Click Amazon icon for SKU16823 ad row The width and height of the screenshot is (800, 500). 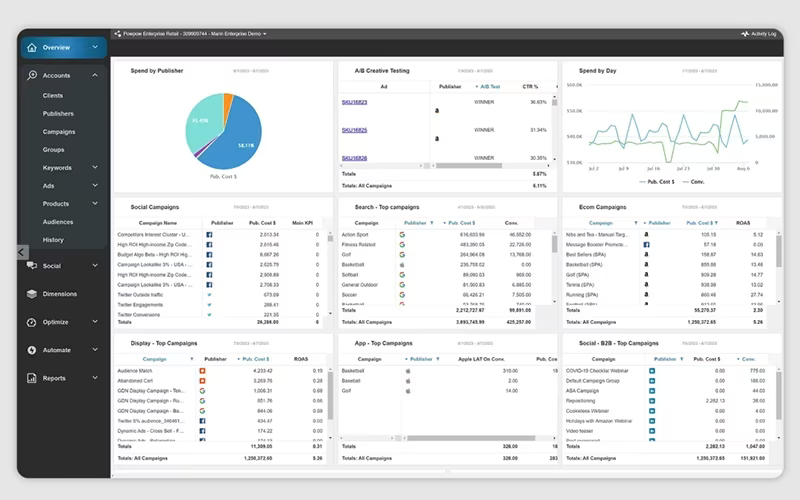coord(437,110)
